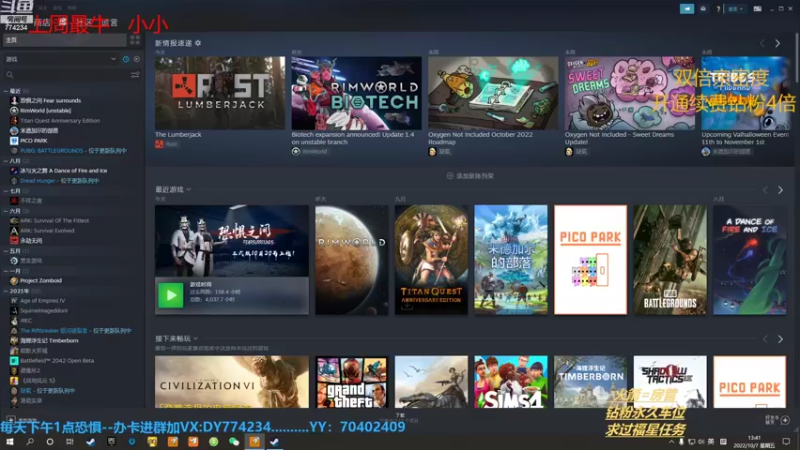Image resolution: width=800 pixels, height=450 pixels.
Task: Select the 主页 home button
Action: [65, 40]
